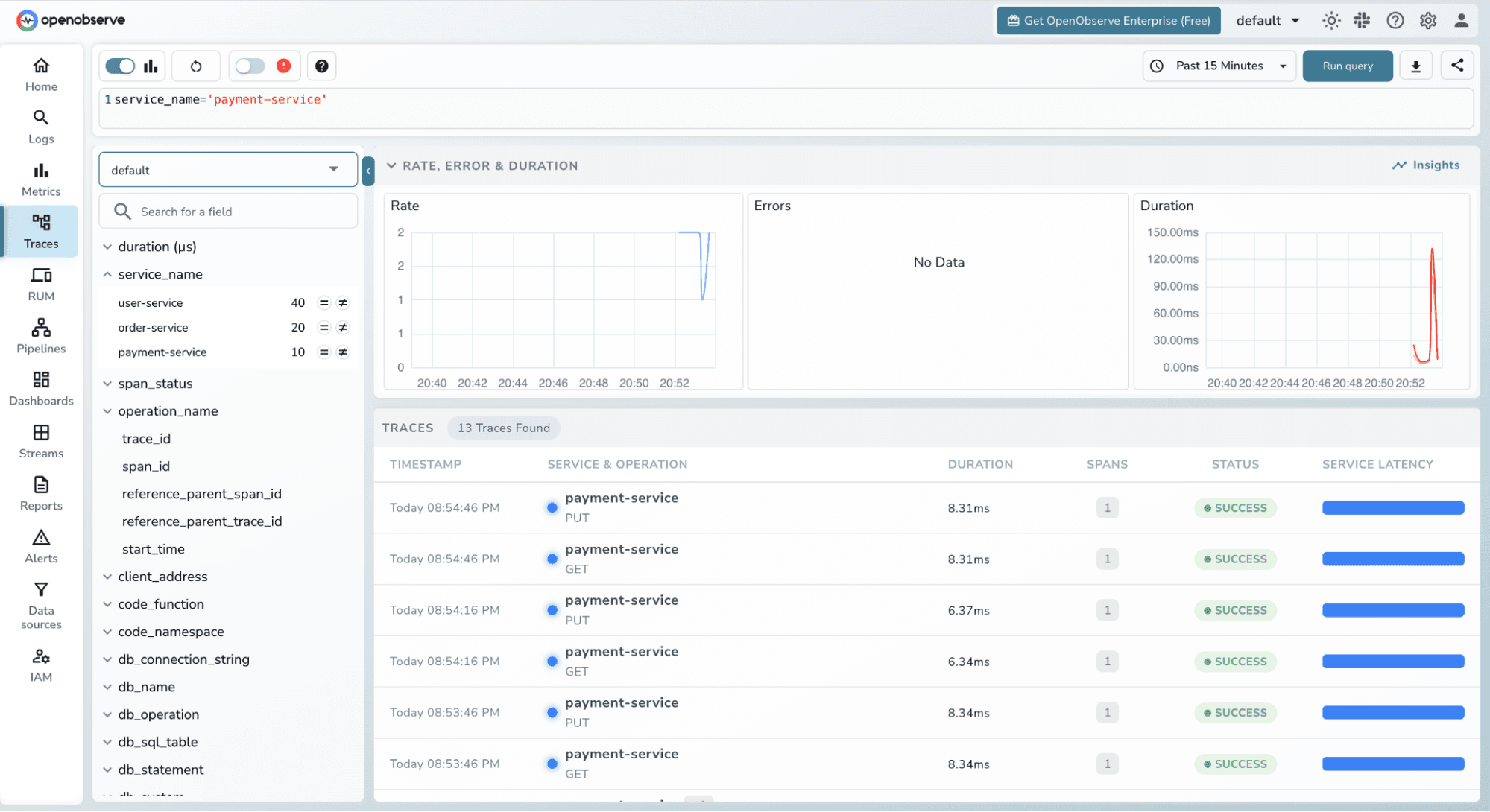Navigate to Pipelines

40,335
